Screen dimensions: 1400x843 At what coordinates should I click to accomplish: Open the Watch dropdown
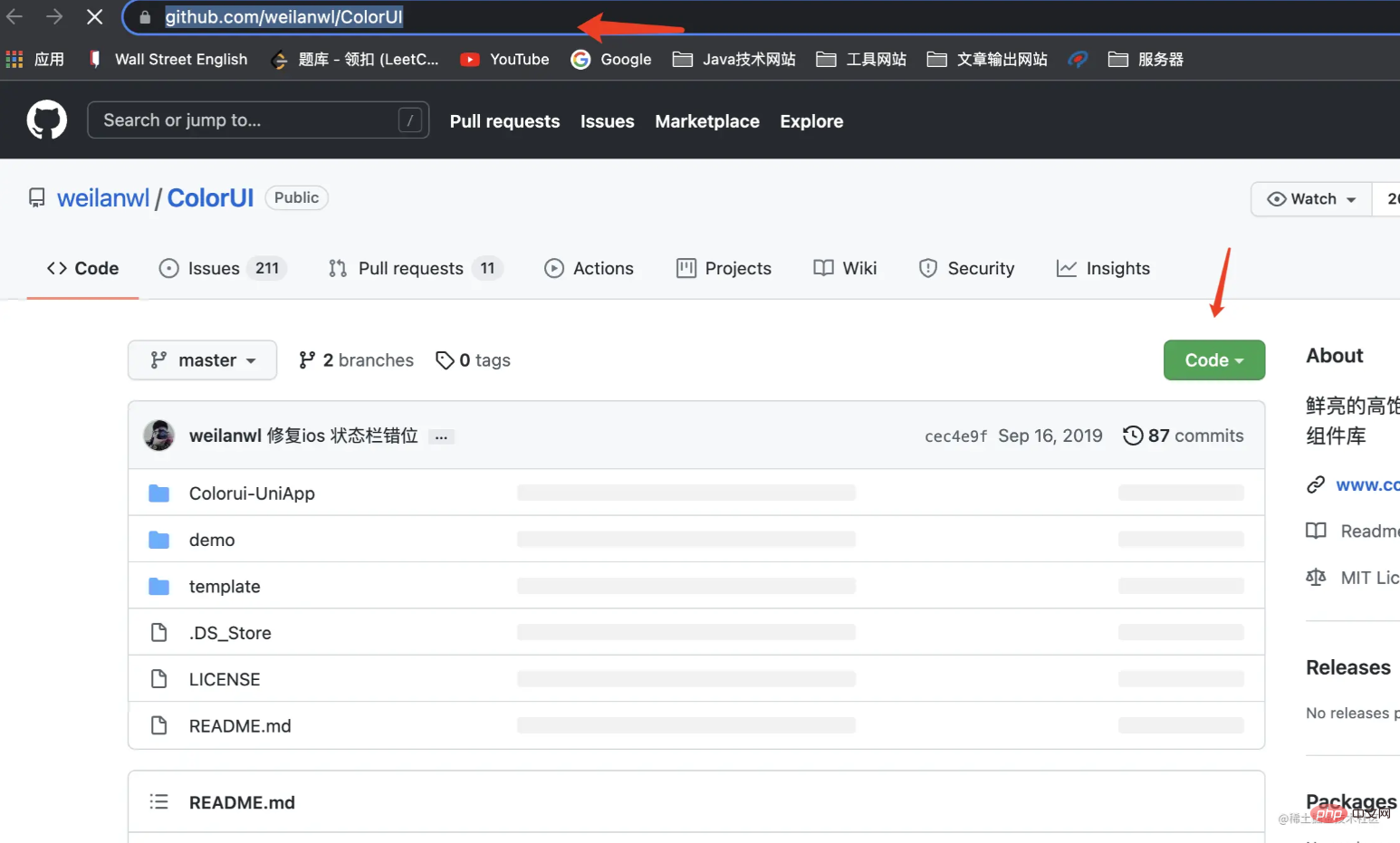point(1311,199)
